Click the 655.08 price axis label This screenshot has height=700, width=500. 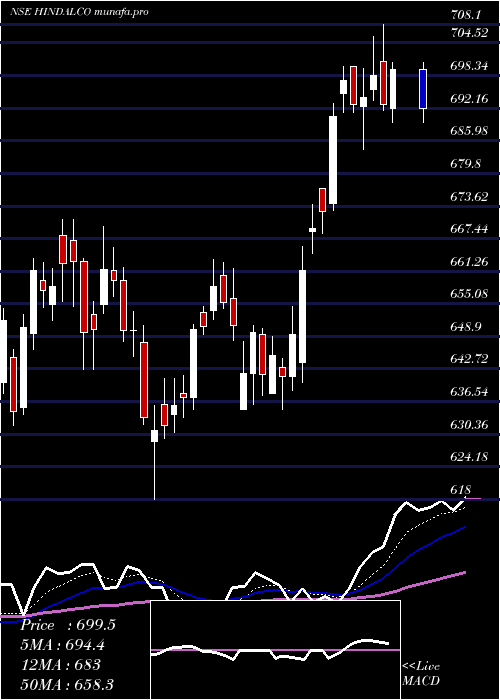point(469,294)
